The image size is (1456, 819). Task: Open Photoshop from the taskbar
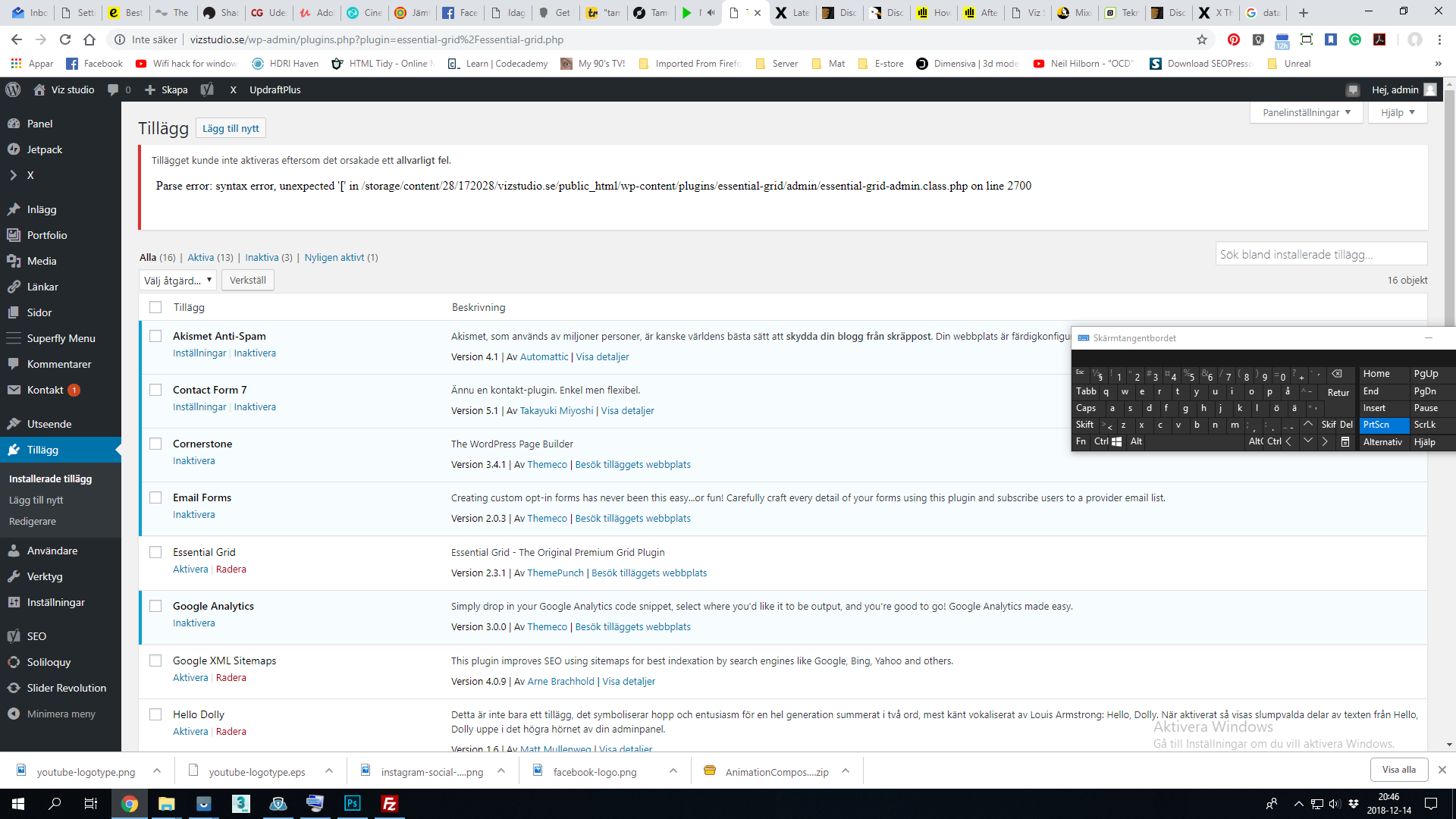[x=353, y=804]
